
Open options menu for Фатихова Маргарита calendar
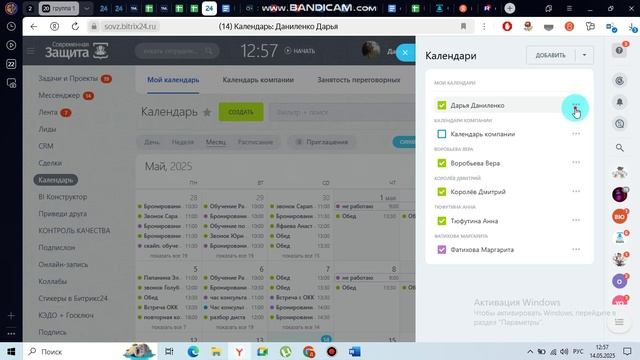coord(576,249)
